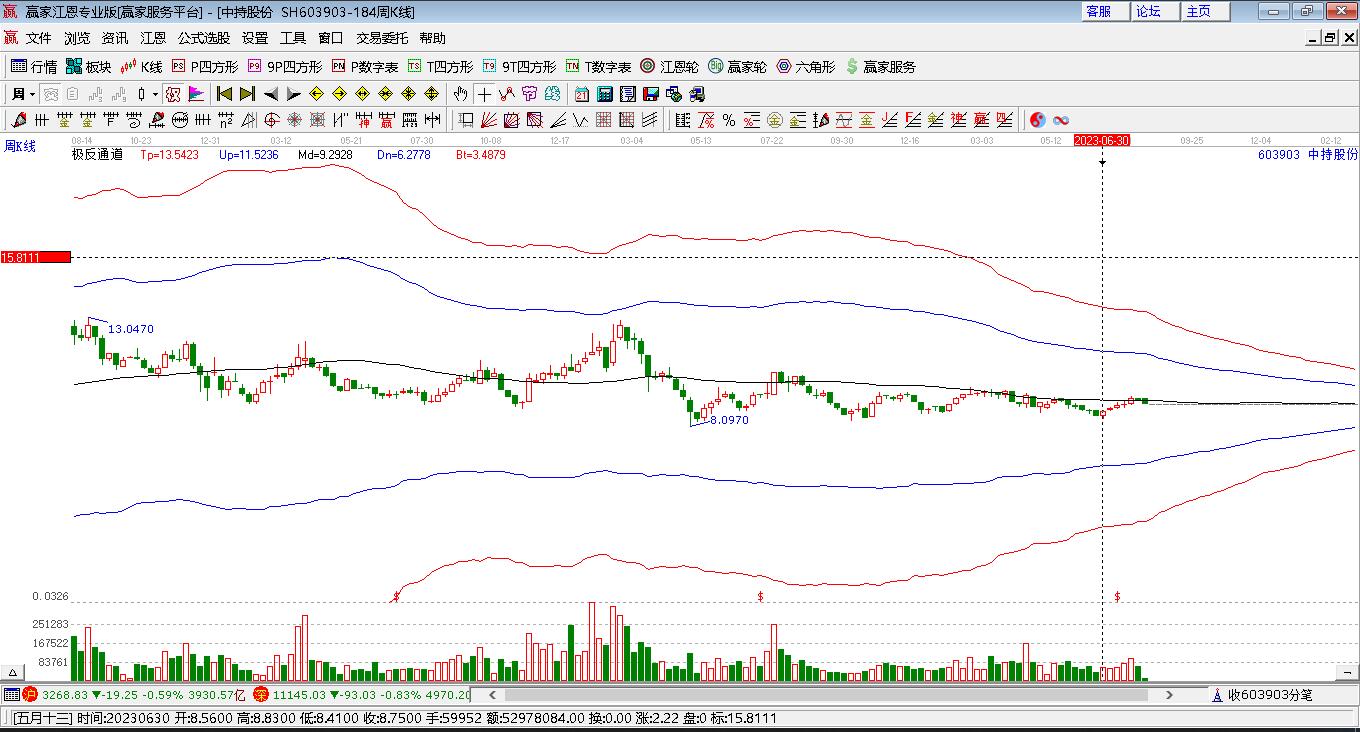Toggle the 权 price adjustment button
Viewport: 1360px width, 732px height.
click(172, 94)
